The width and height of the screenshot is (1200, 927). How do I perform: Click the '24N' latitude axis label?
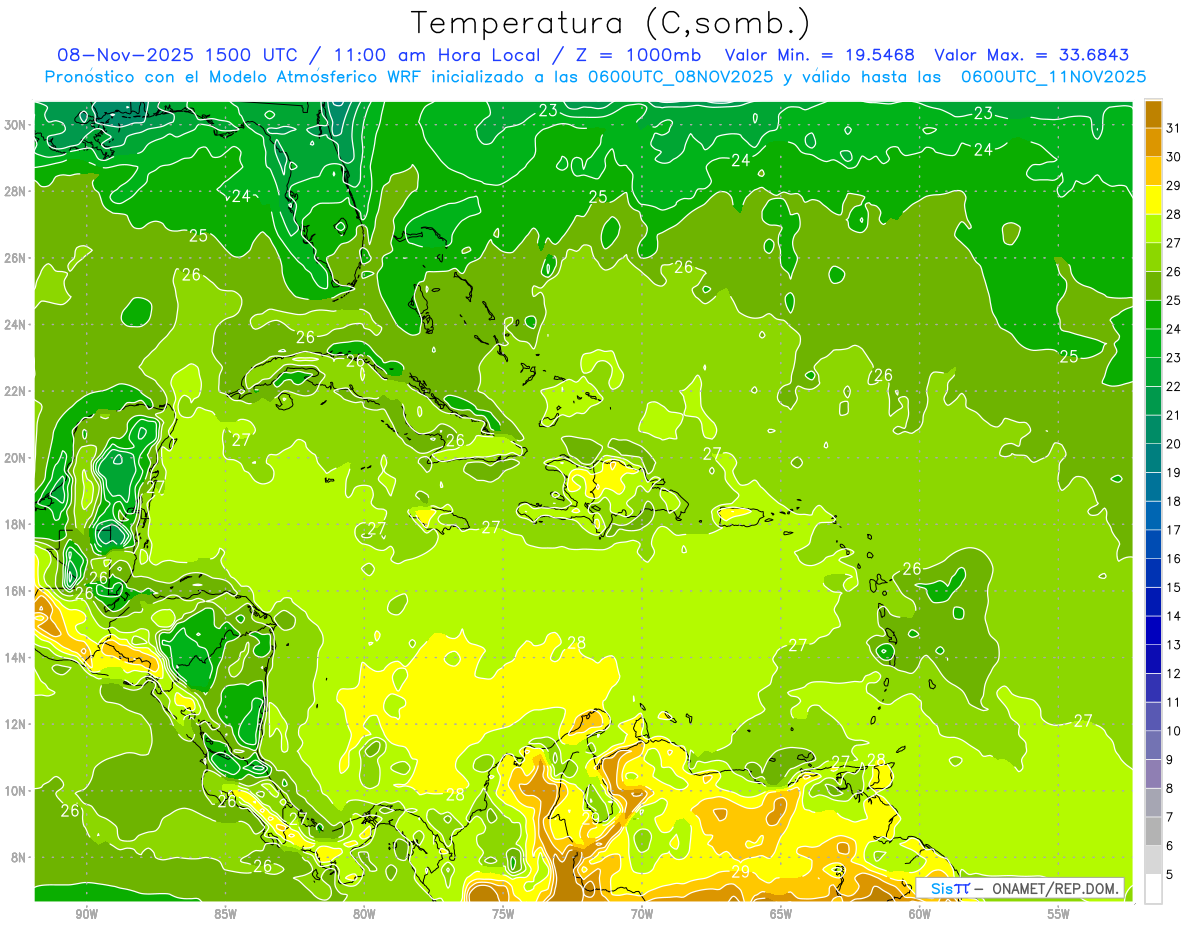coord(16,325)
